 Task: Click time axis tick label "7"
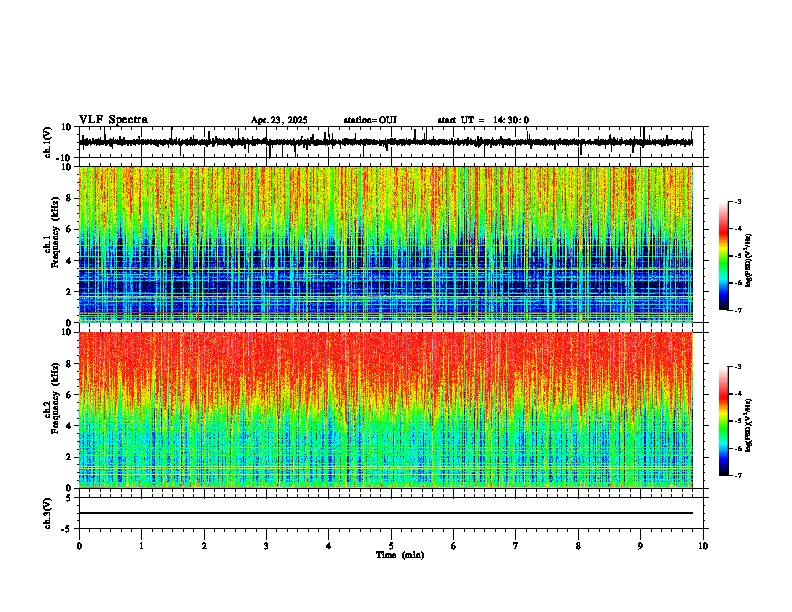[x=516, y=546]
